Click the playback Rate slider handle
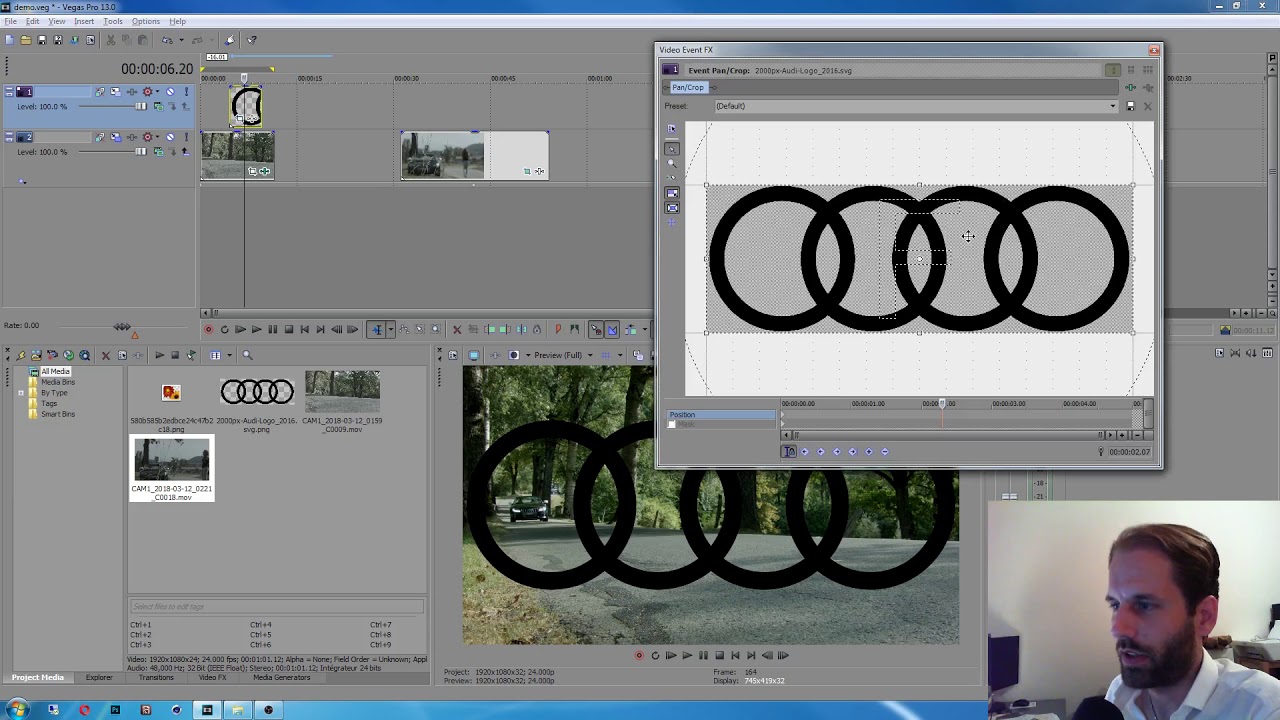 [x=122, y=326]
